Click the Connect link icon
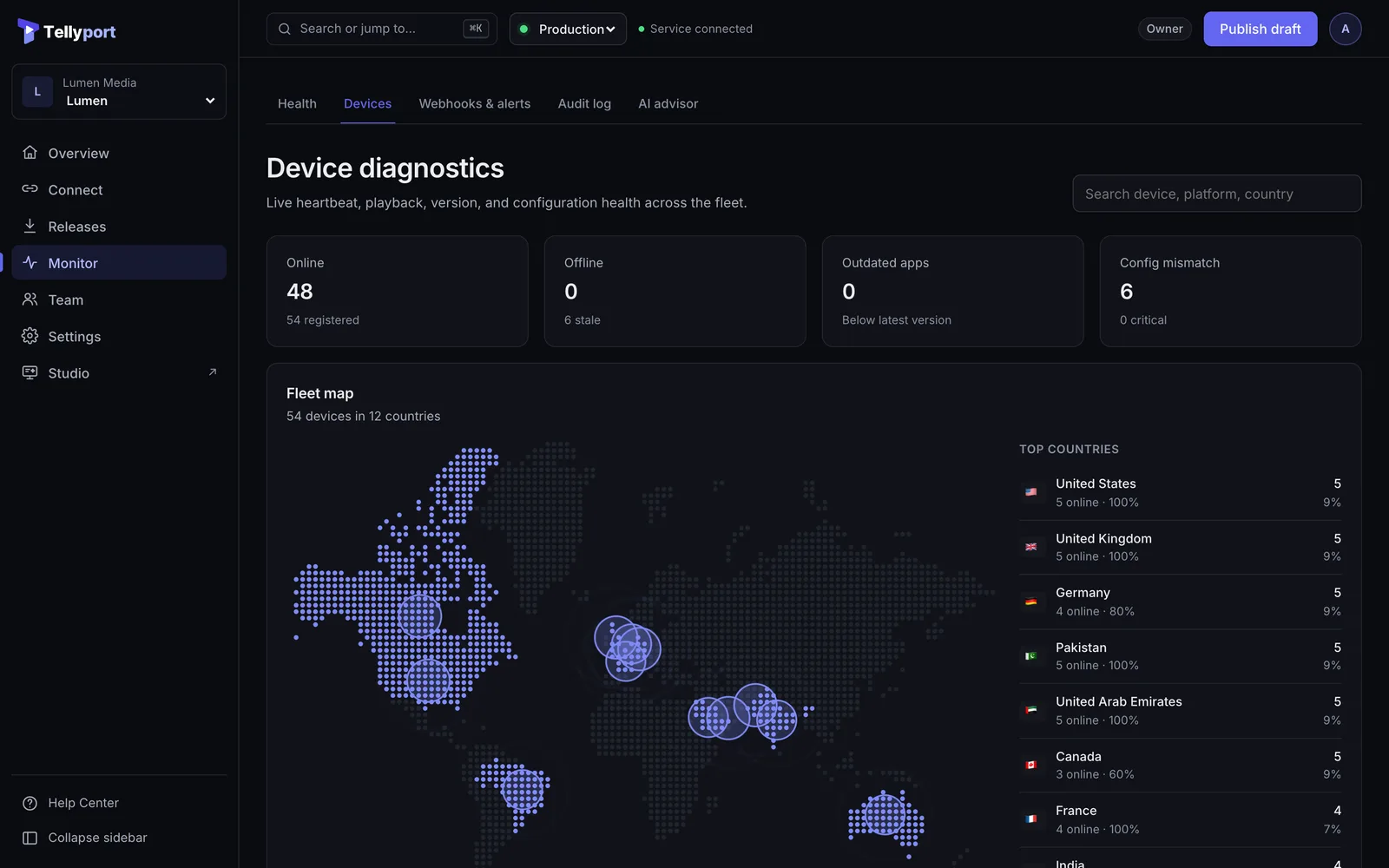 (30, 189)
